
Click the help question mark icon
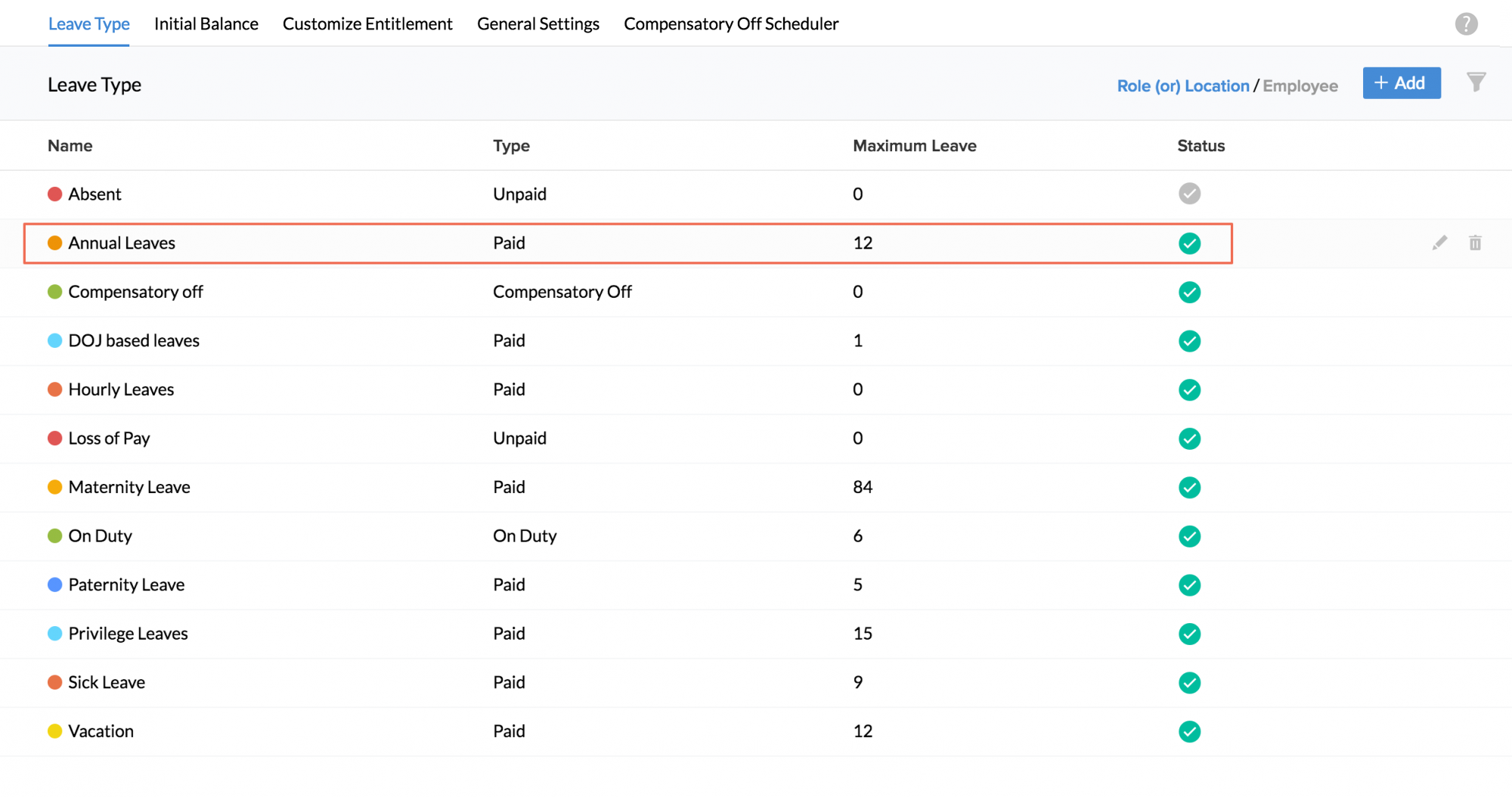click(1466, 24)
